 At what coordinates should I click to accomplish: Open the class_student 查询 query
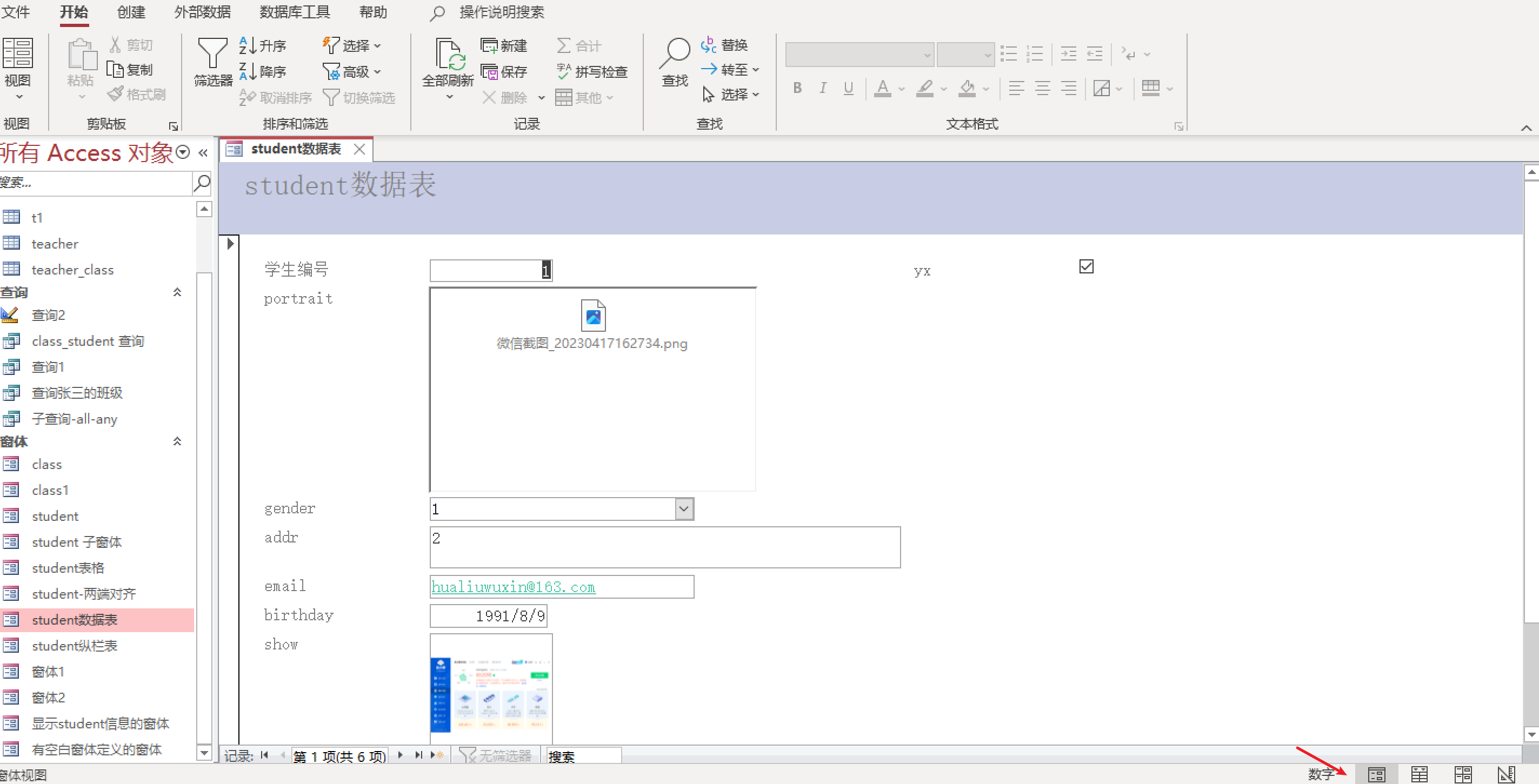[88, 341]
